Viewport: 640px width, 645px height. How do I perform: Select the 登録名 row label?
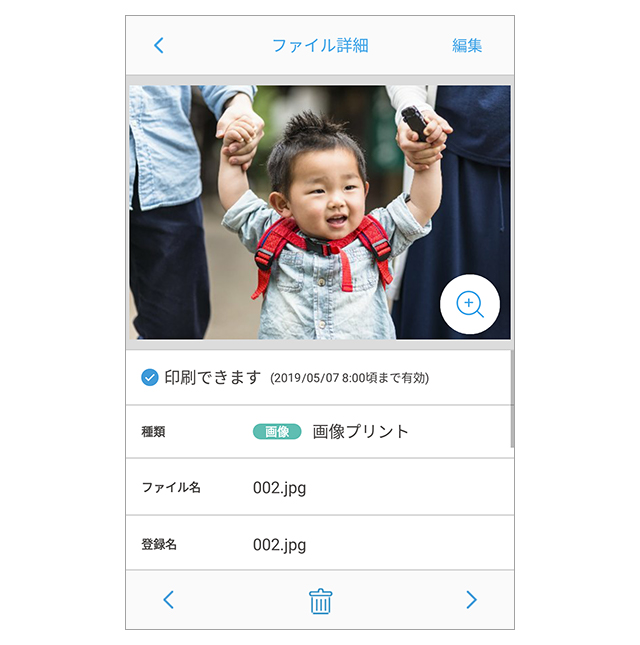pos(159,544)
